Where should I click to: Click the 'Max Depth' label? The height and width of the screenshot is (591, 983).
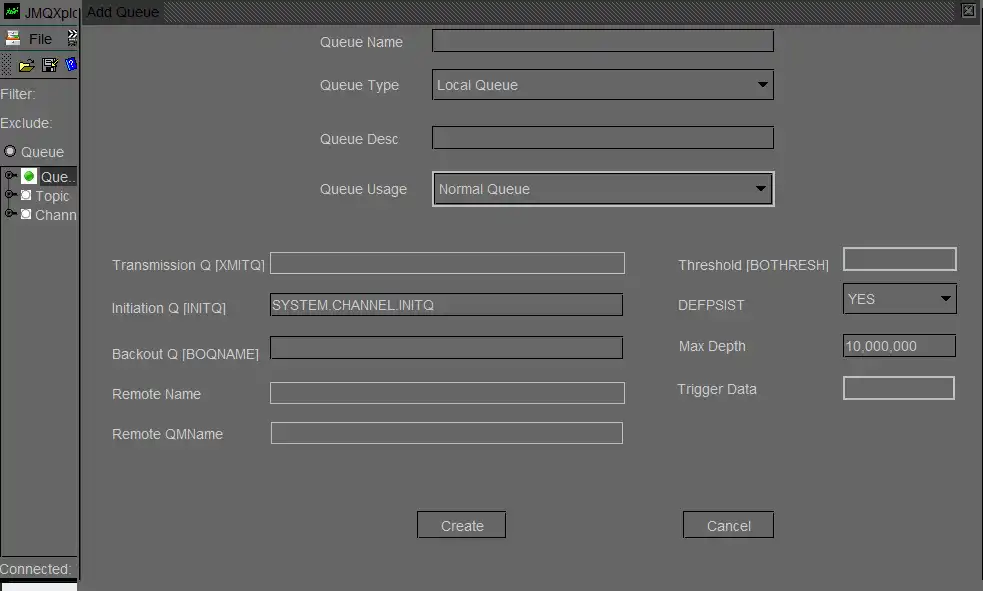click(712, 346)
